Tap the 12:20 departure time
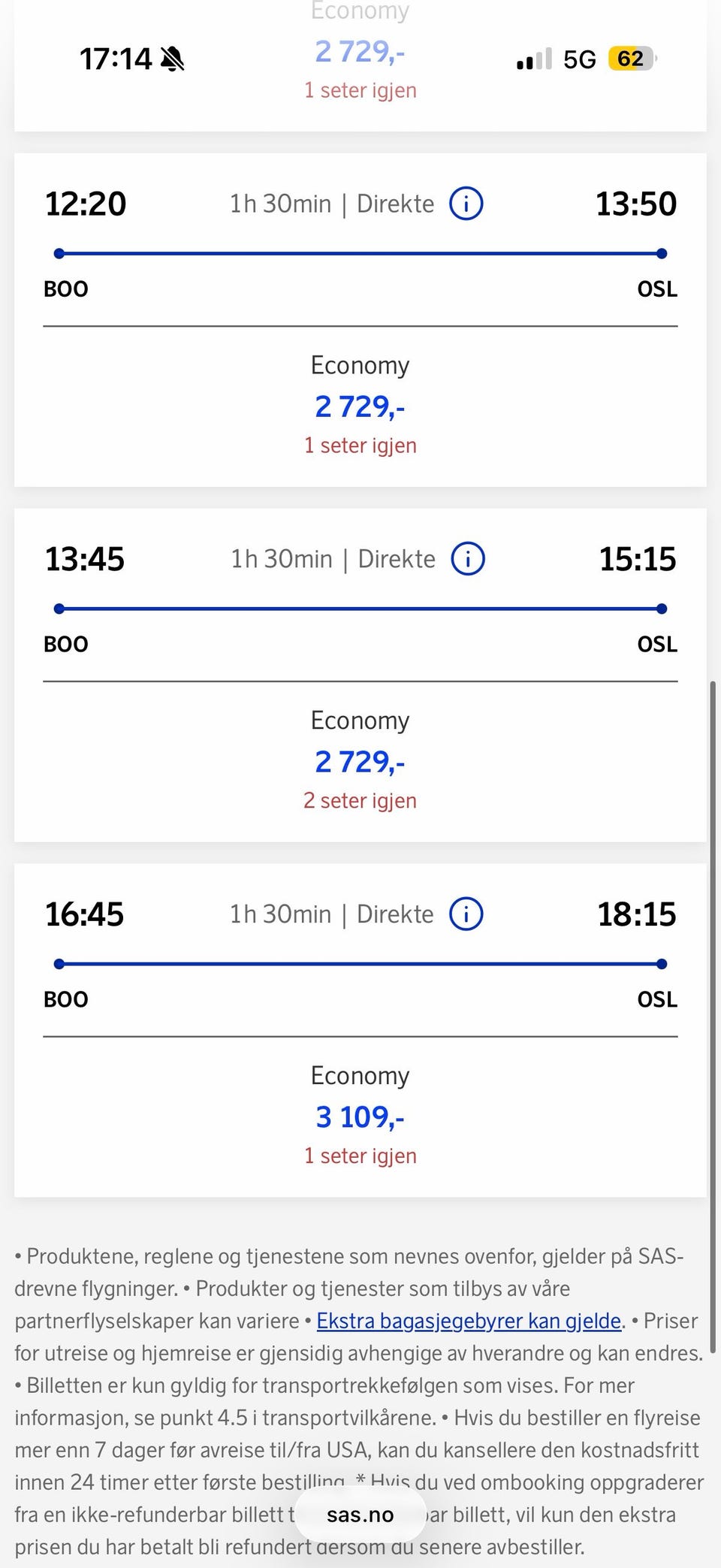Image resolution: width=721 pixels, height=1568 pixels. [86, 204]
